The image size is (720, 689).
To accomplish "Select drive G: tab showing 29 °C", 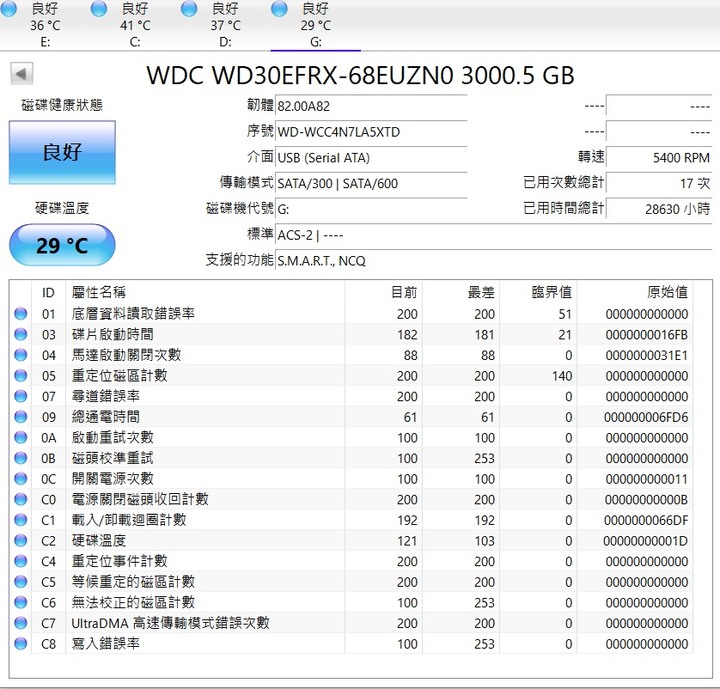I will [315, 25].
